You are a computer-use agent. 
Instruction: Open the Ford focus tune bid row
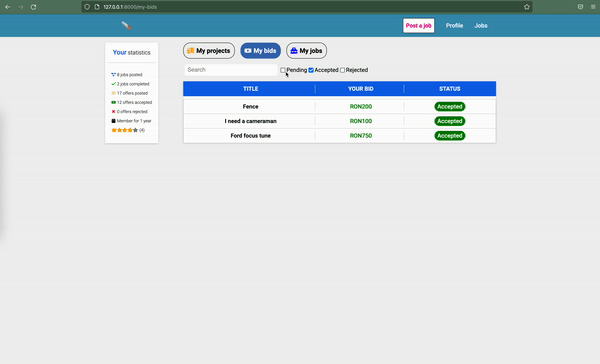click(x=339, y=135)
